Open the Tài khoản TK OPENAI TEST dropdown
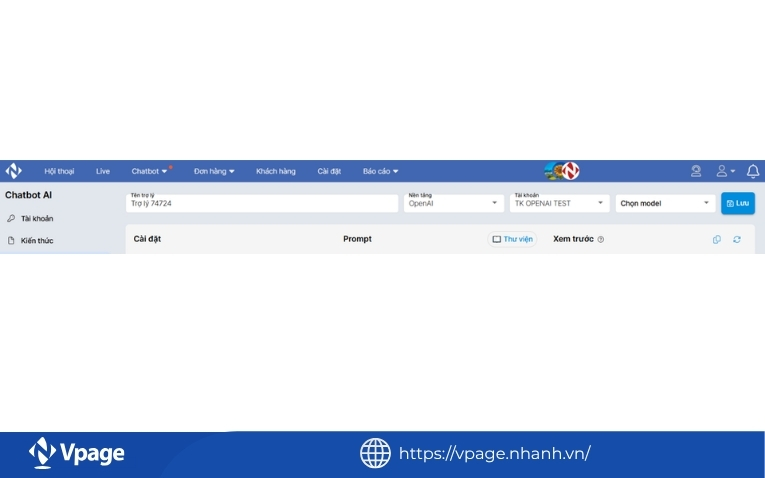The height and width of the screenshot is (478, 765). pyautogui.click(x=560, y=203)
